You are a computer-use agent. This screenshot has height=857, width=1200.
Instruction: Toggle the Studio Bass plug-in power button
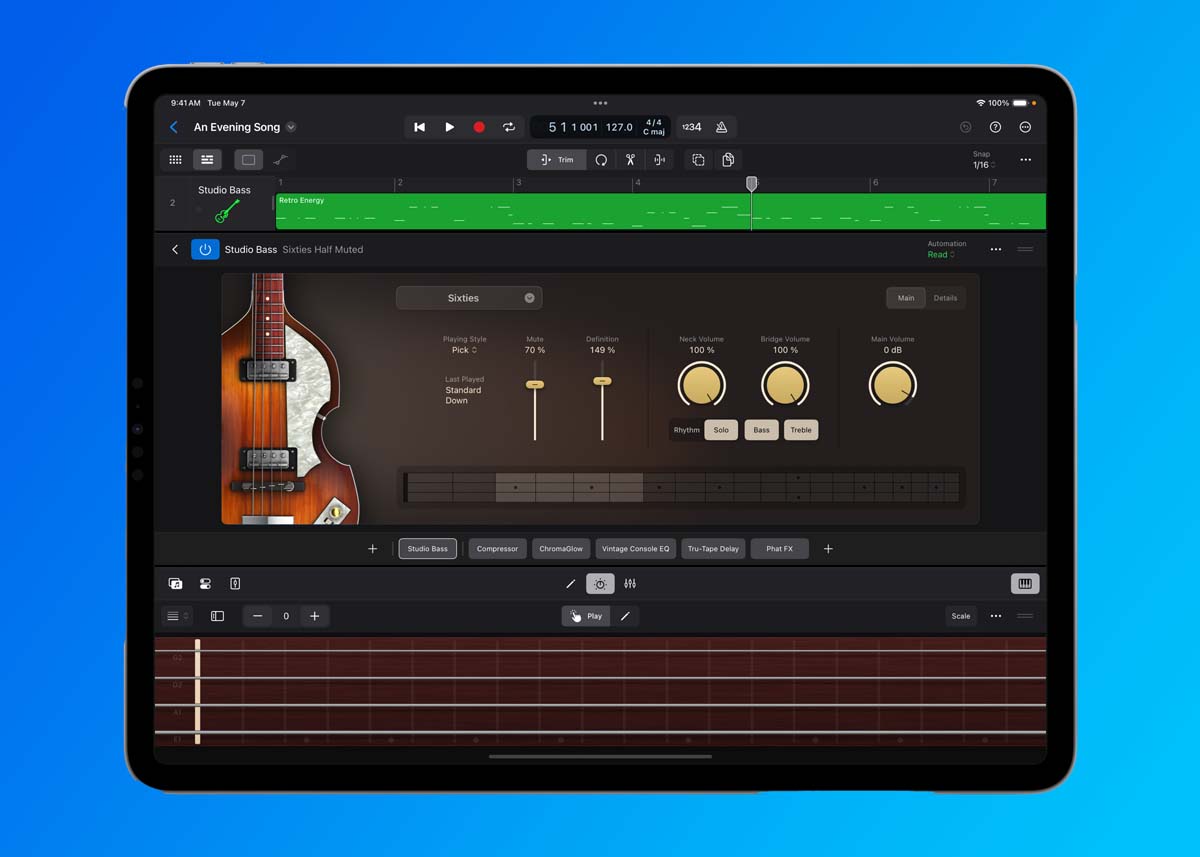[205, 249]
